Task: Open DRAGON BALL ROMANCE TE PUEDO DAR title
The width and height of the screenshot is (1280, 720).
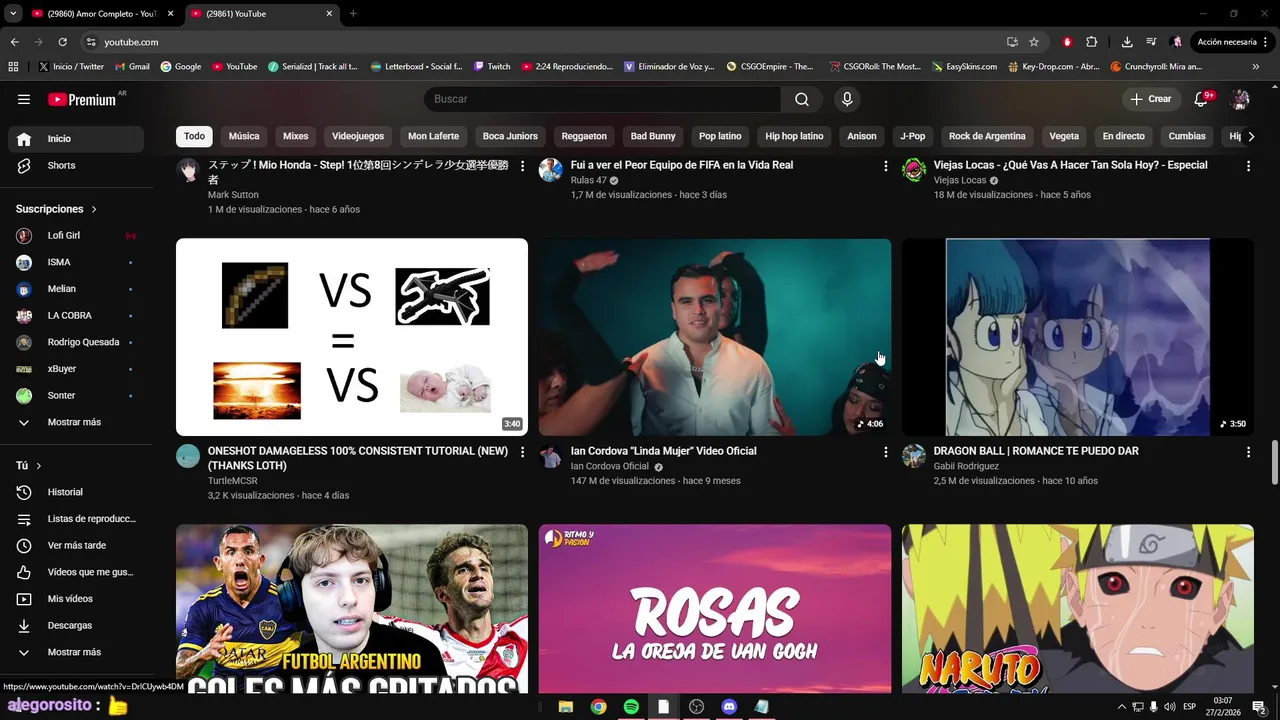Action: [x=1035, y=451]
